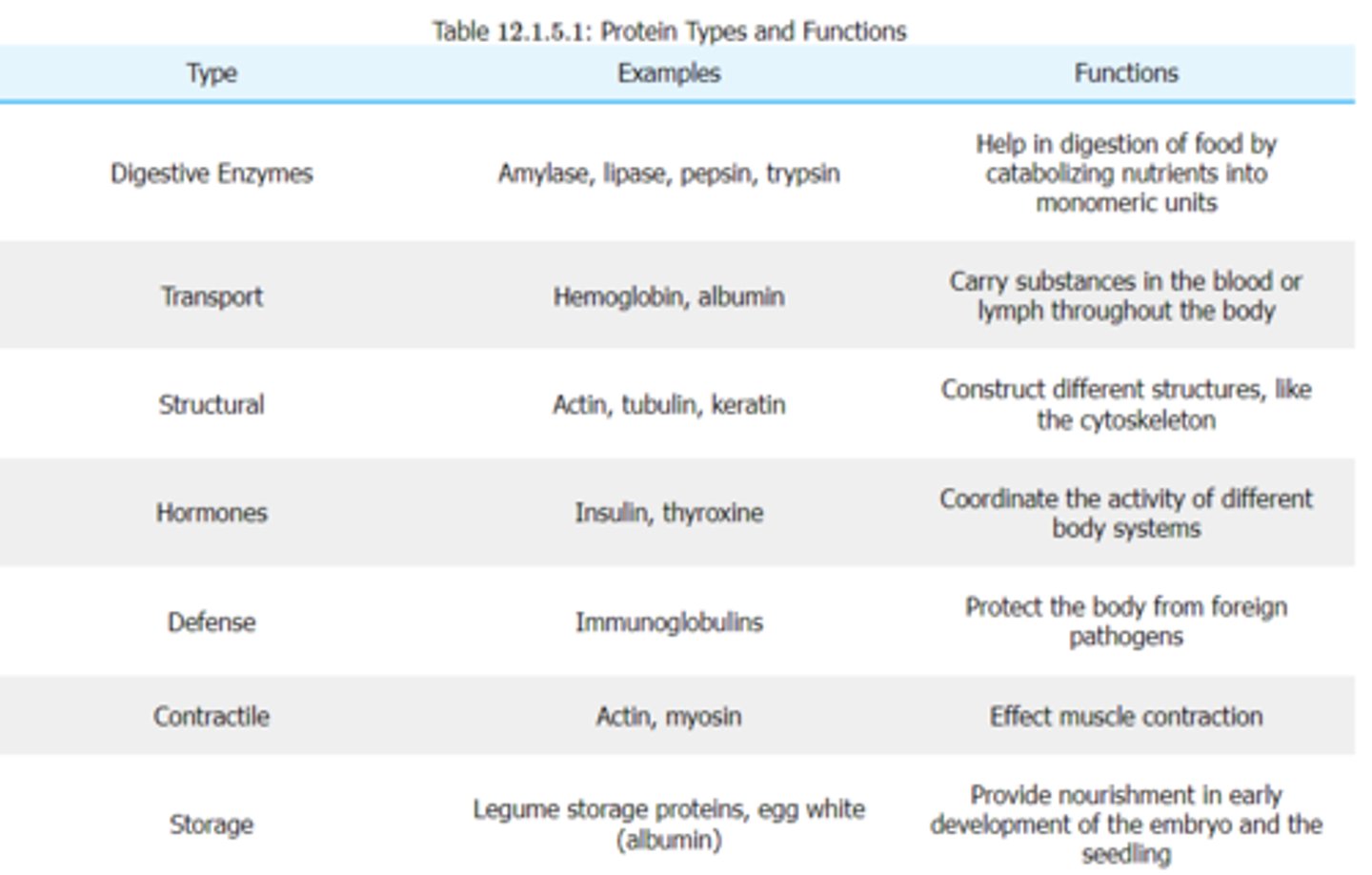Click the Defense type cell

212,622
